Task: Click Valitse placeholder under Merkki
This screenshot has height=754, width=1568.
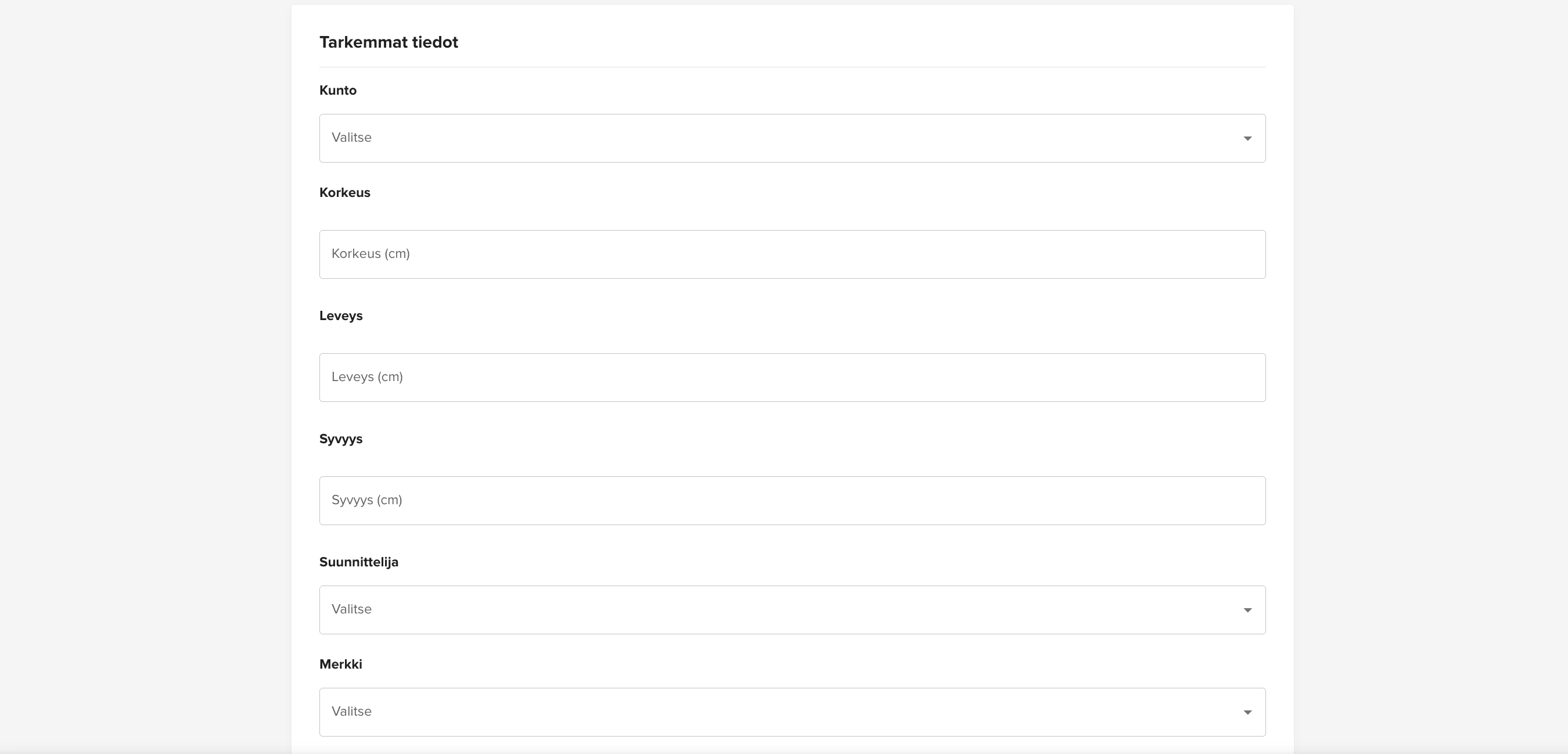Action: pos(351,712)
